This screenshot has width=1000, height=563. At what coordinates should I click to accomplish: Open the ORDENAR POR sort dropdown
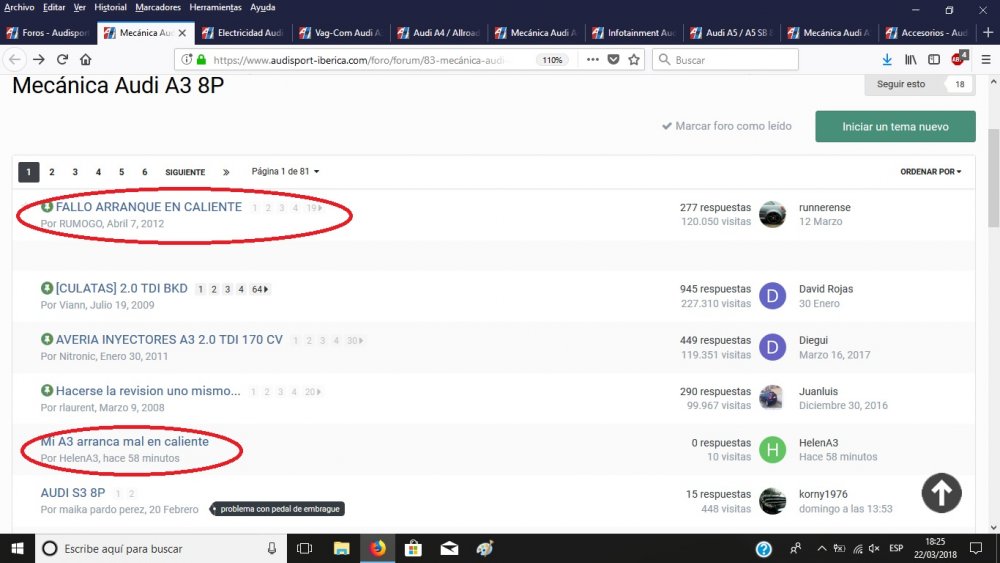(x=930, y=172)
